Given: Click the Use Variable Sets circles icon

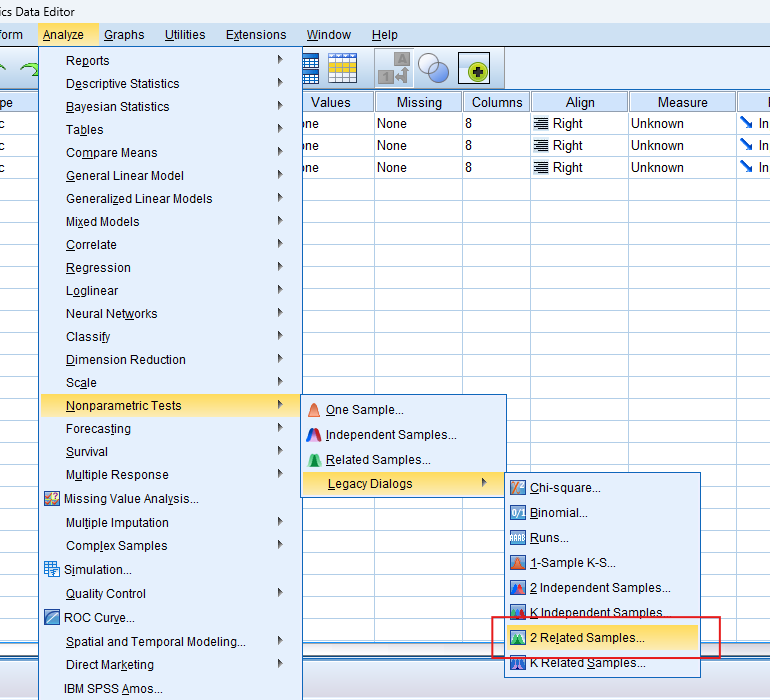Looking at the screenshot, I should (x=433, y=68).
